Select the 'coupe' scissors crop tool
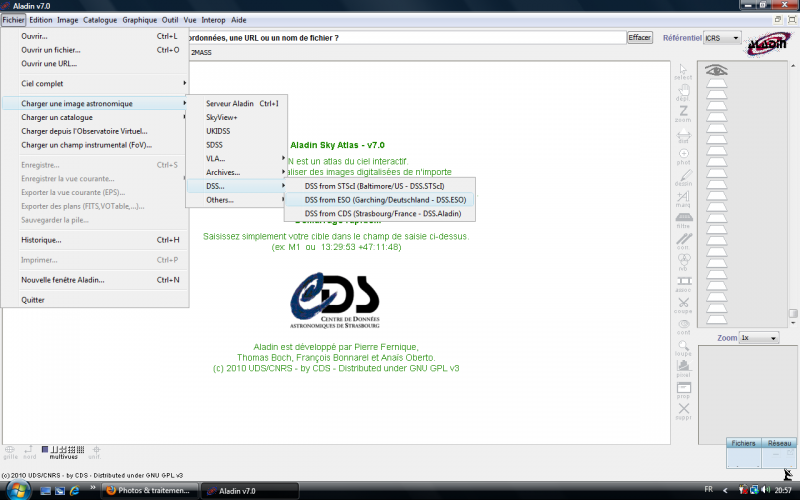This screenshot has height=500, width=800. (x=683, y=305)
